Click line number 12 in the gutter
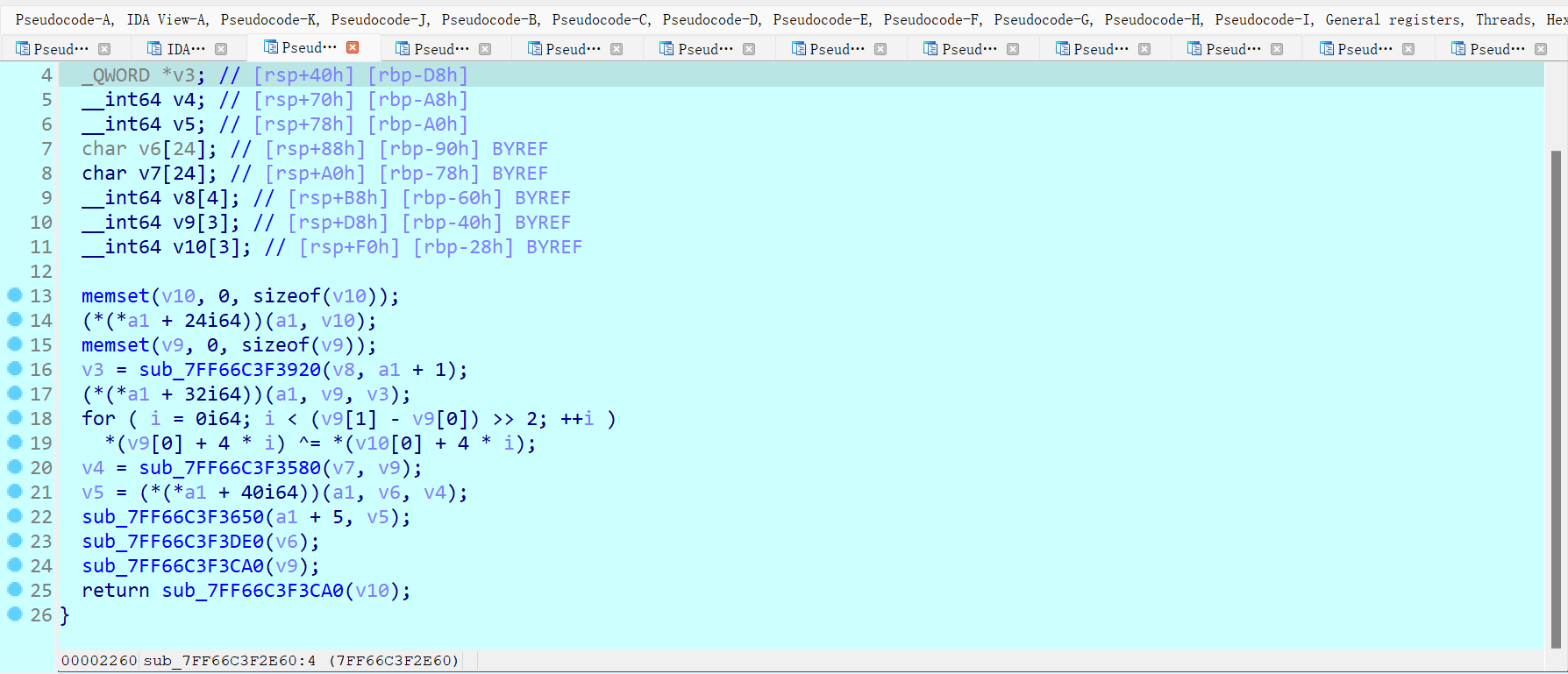The height and width of the screenshot is (674, 1568). (41, 272)
